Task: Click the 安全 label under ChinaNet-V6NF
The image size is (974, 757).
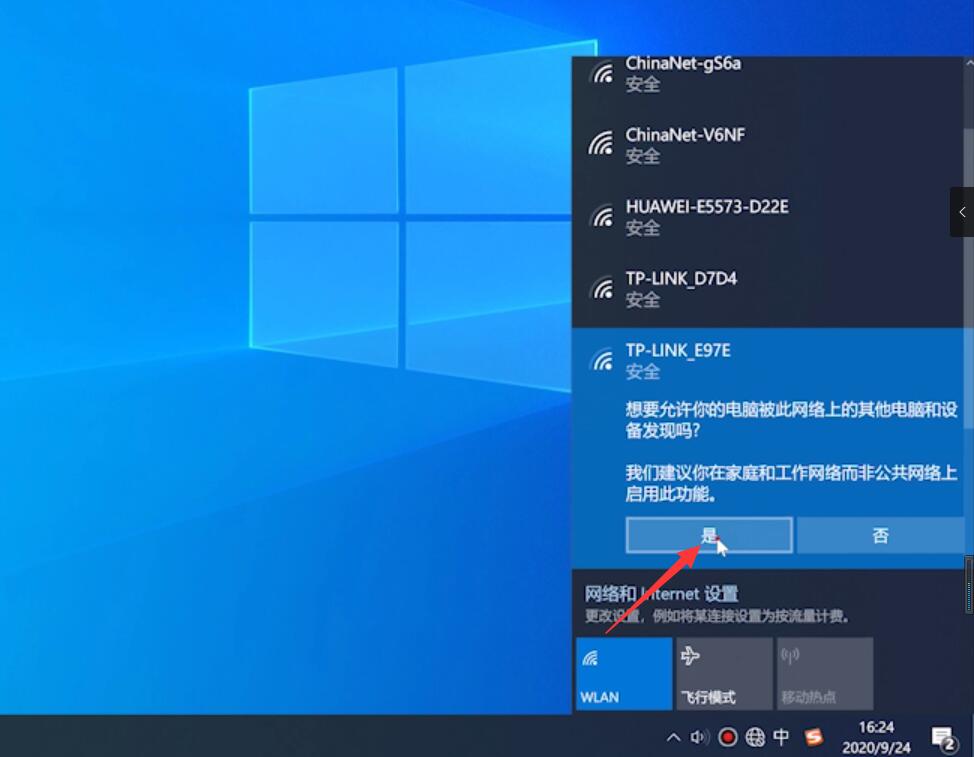Action: (x=642, y=156)
